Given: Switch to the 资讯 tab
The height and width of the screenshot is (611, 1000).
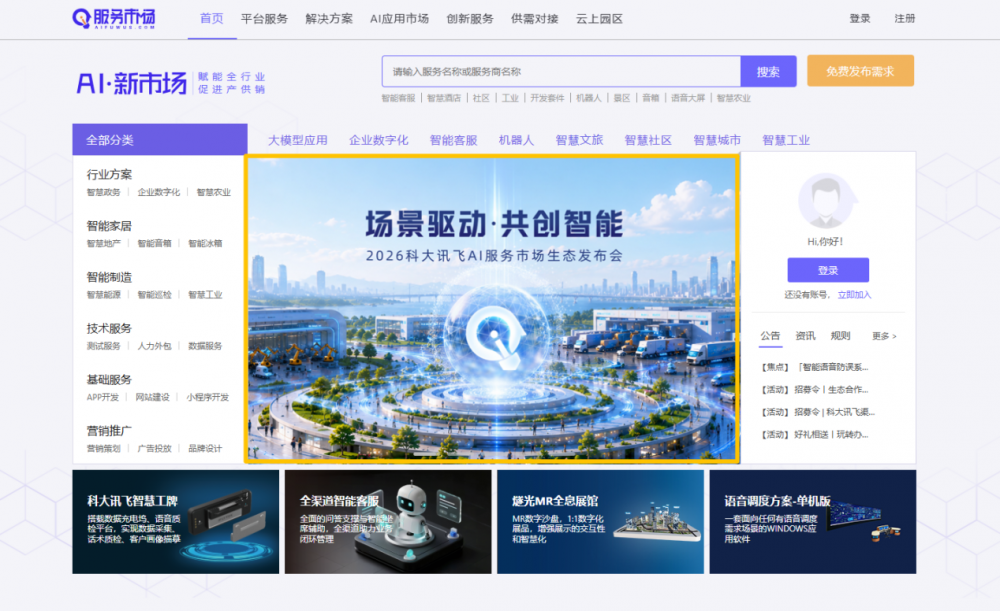Looking at the screenshot, I should pos(805,335).
